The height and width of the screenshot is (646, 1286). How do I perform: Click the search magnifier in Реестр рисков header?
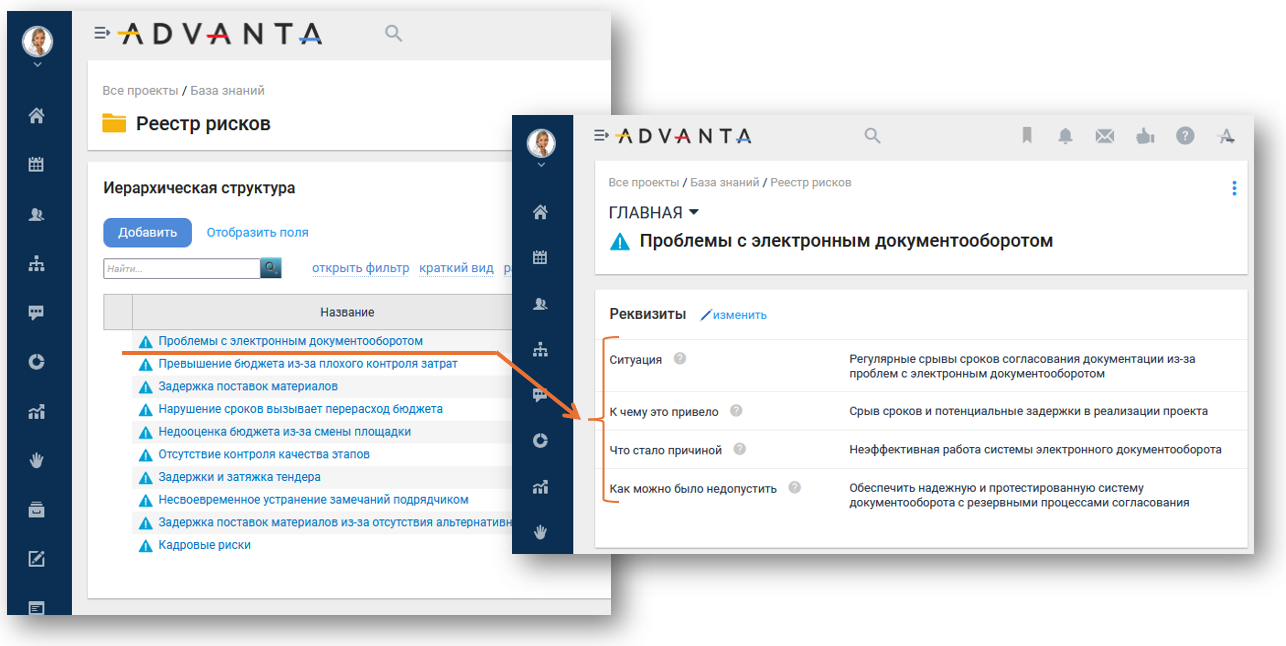pos(394,34)
